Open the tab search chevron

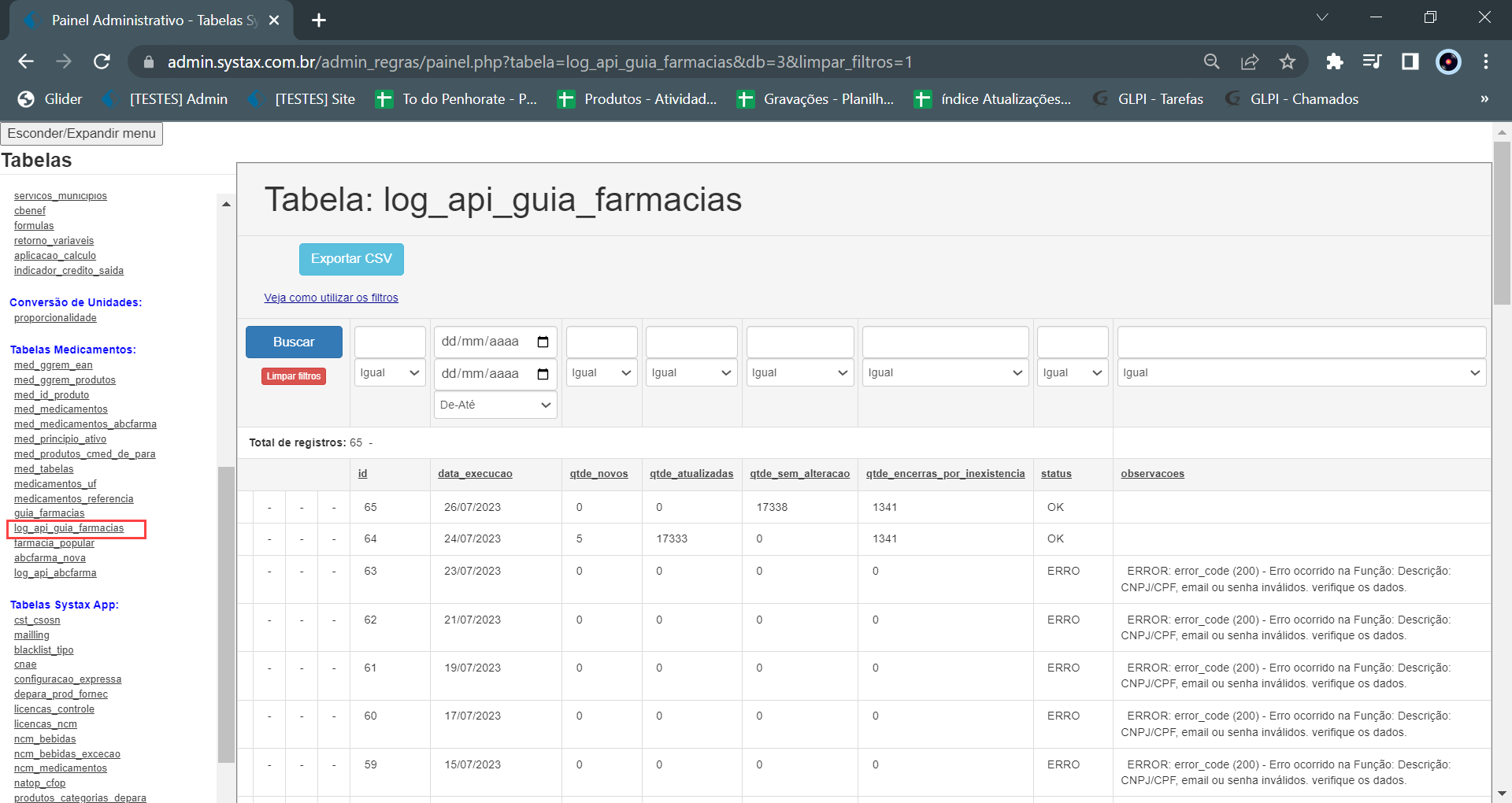point(1322,17)
